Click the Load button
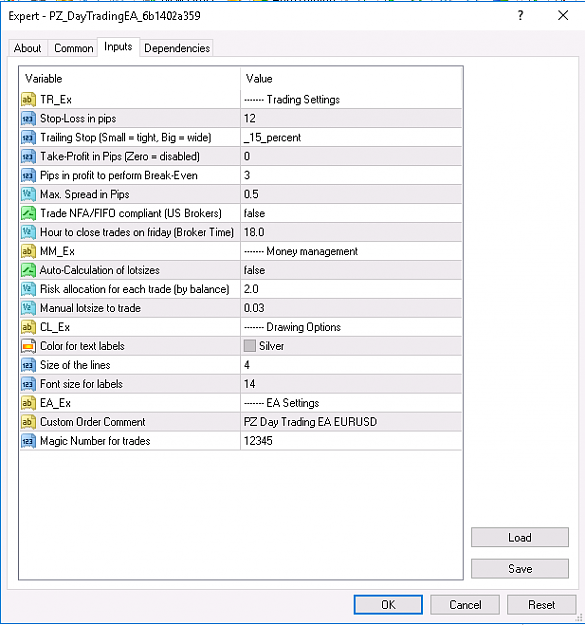585x625 pixels. [520, 538]
